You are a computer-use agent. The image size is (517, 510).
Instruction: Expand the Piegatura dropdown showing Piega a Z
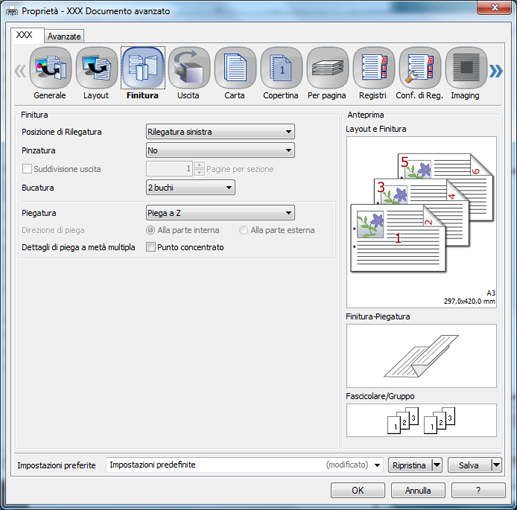click(220, 213)
